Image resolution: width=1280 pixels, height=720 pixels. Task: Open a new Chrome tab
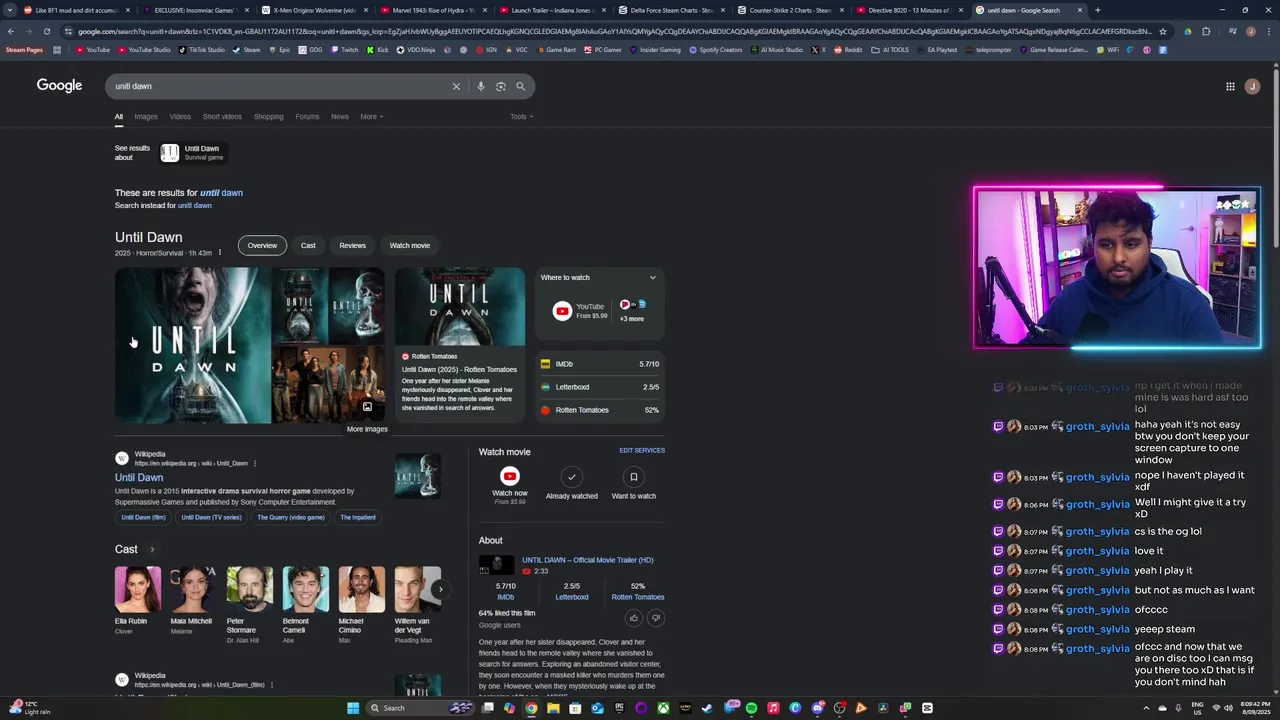pyautogui.click(x=1097, y=10)
